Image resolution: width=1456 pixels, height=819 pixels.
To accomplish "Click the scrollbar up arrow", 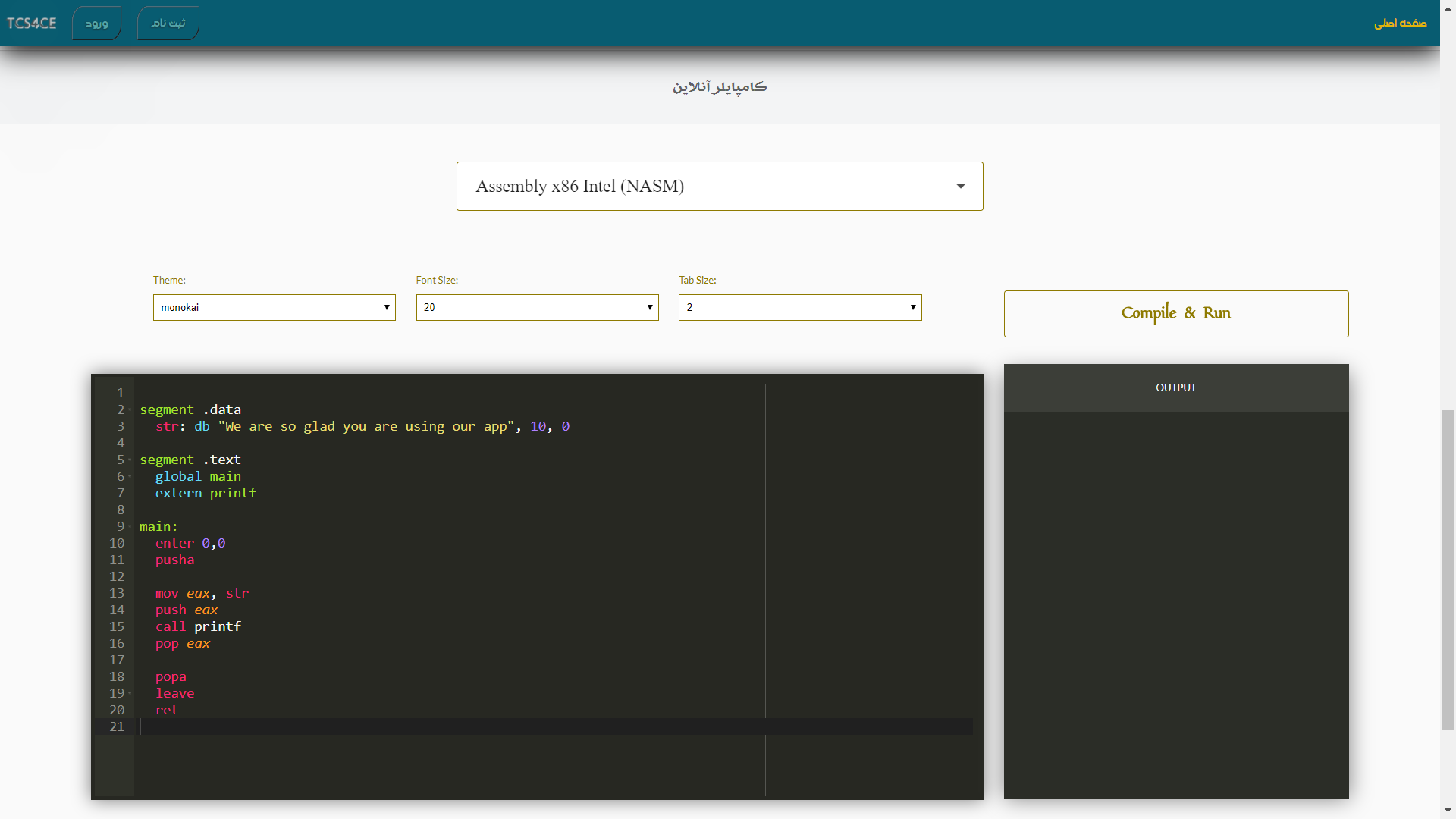I will pyautogui.click(x=1448, y=7).
